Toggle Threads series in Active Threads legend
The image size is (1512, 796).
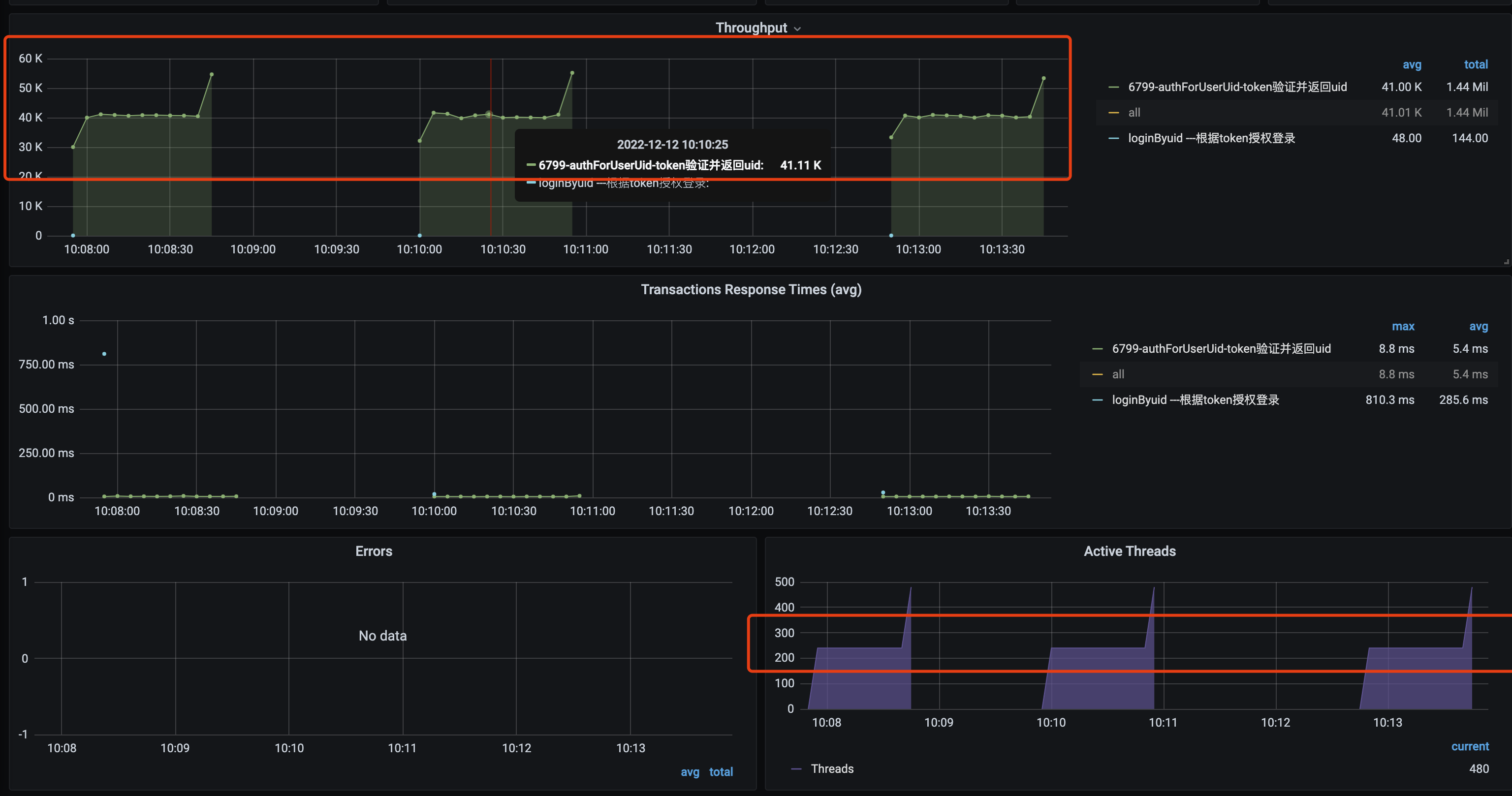click(832, 769)
